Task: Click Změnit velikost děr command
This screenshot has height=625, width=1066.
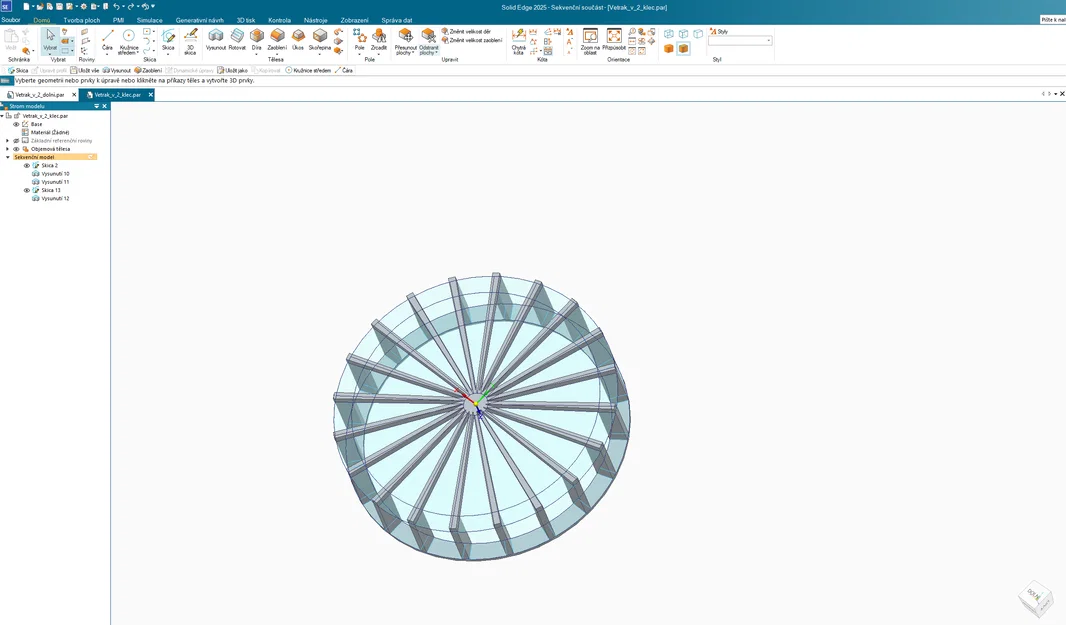Action: click(x=466, y=31)
